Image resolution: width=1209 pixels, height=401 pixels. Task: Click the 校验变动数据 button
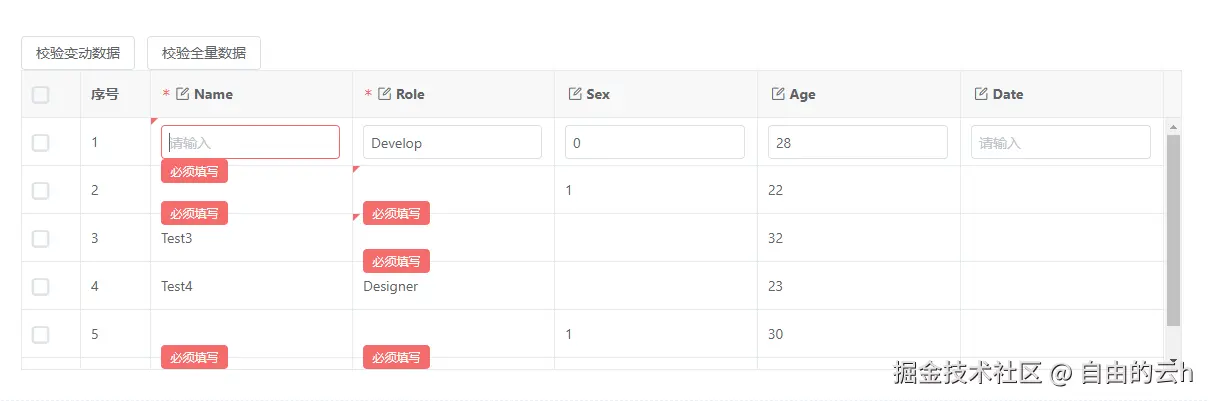(x=78, y=53)
